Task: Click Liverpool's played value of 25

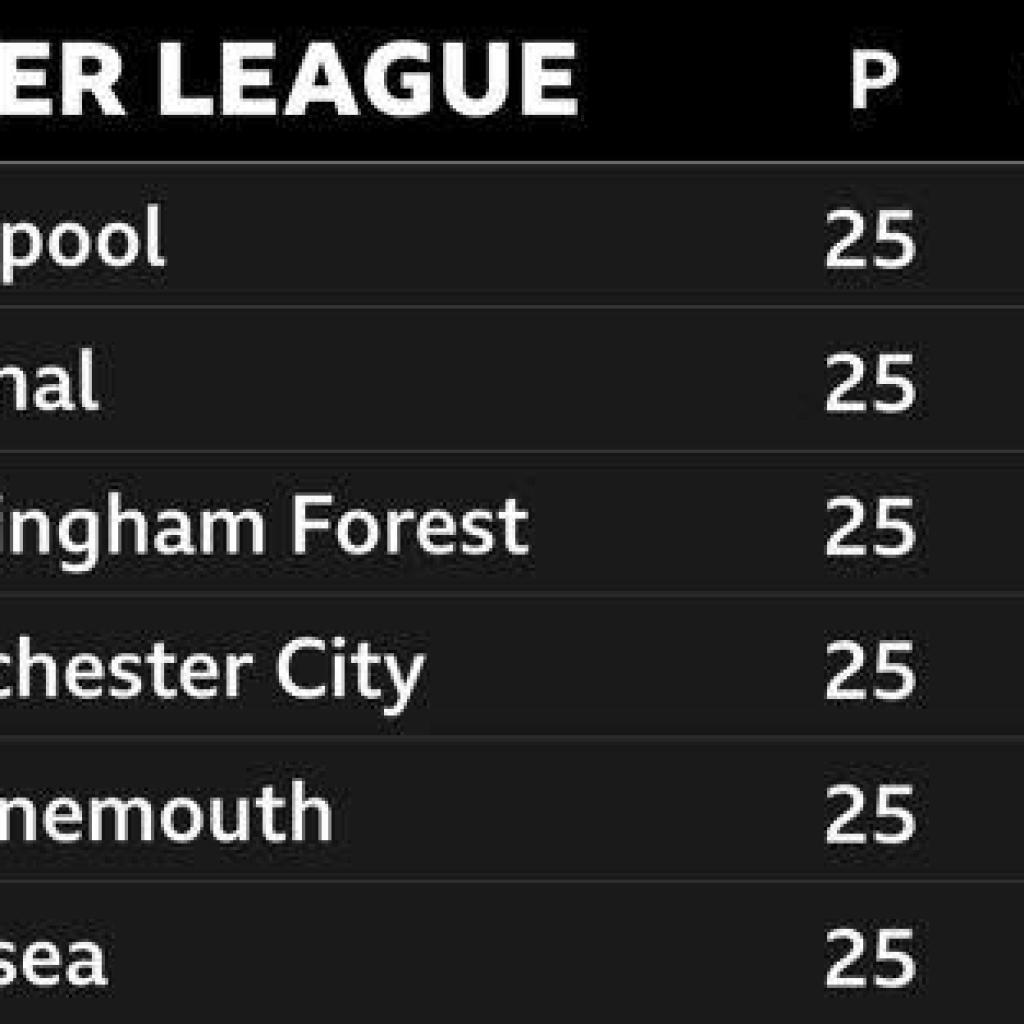Action: click(x=870, y=240)
